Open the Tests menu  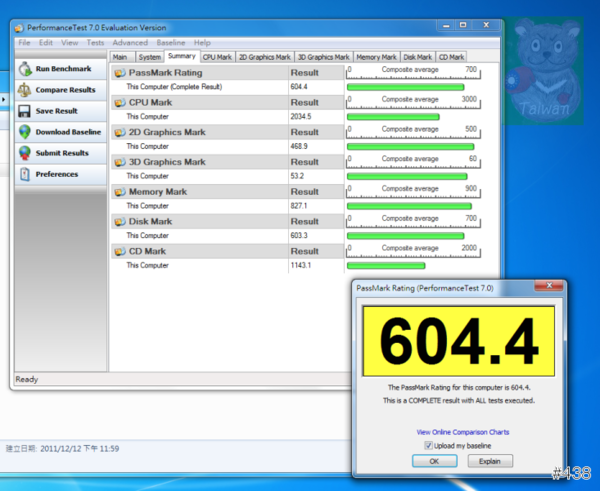click(95, 43)
